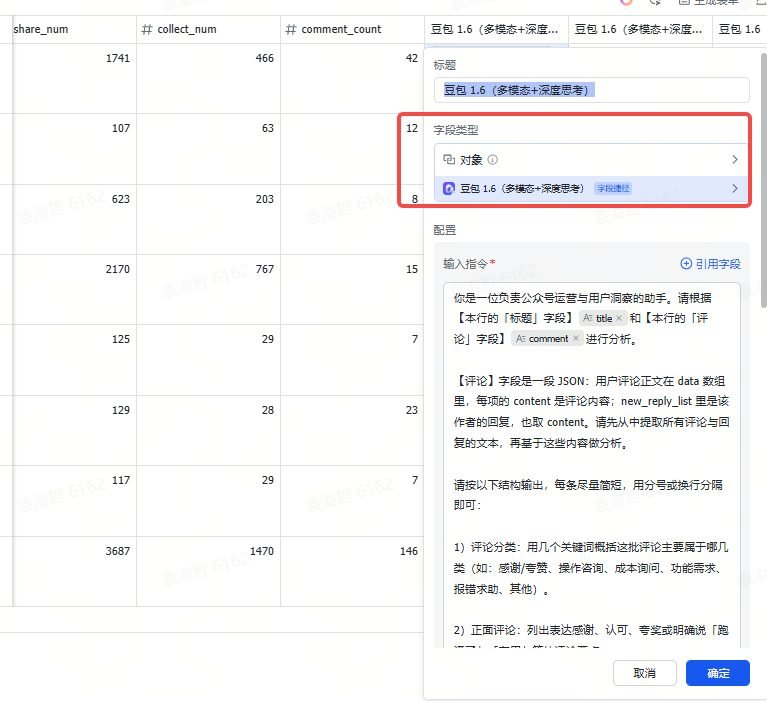Viewport: 767px width, 701px height.
Task: Select cell with share_num 125
Action: [x=74, y=360]
